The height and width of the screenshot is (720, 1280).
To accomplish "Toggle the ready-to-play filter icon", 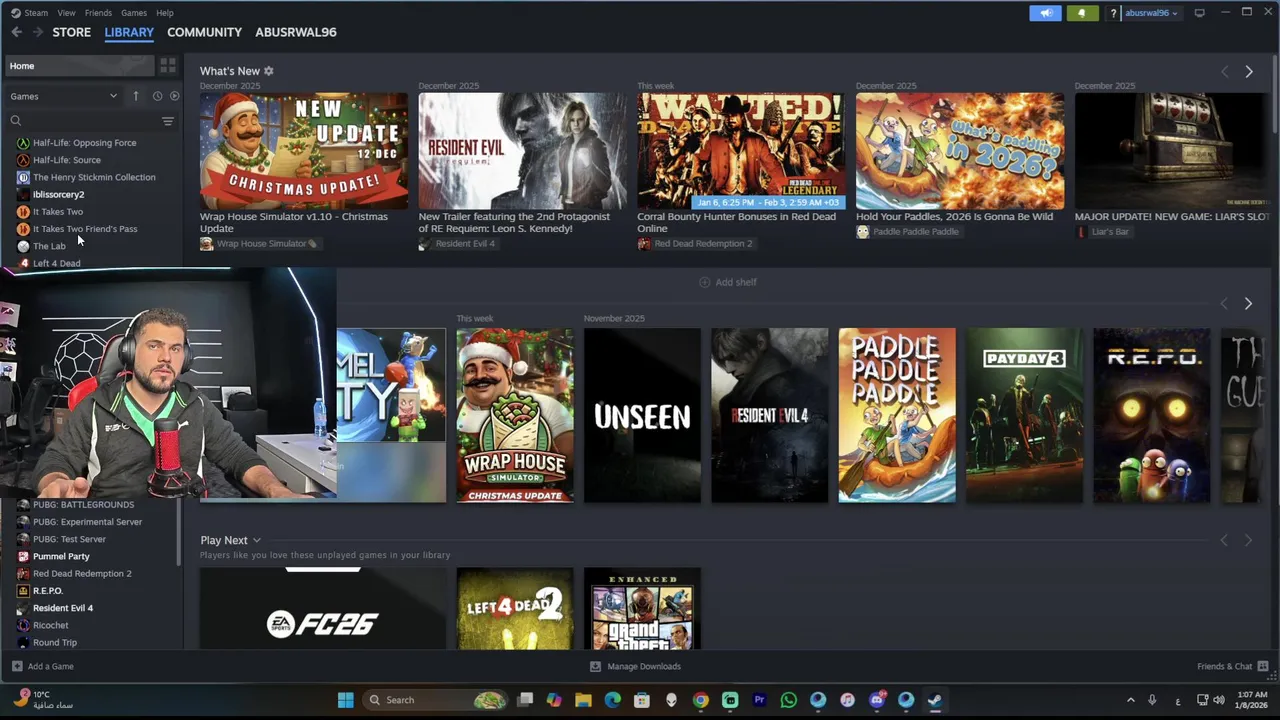I will [x=174, y=96].
